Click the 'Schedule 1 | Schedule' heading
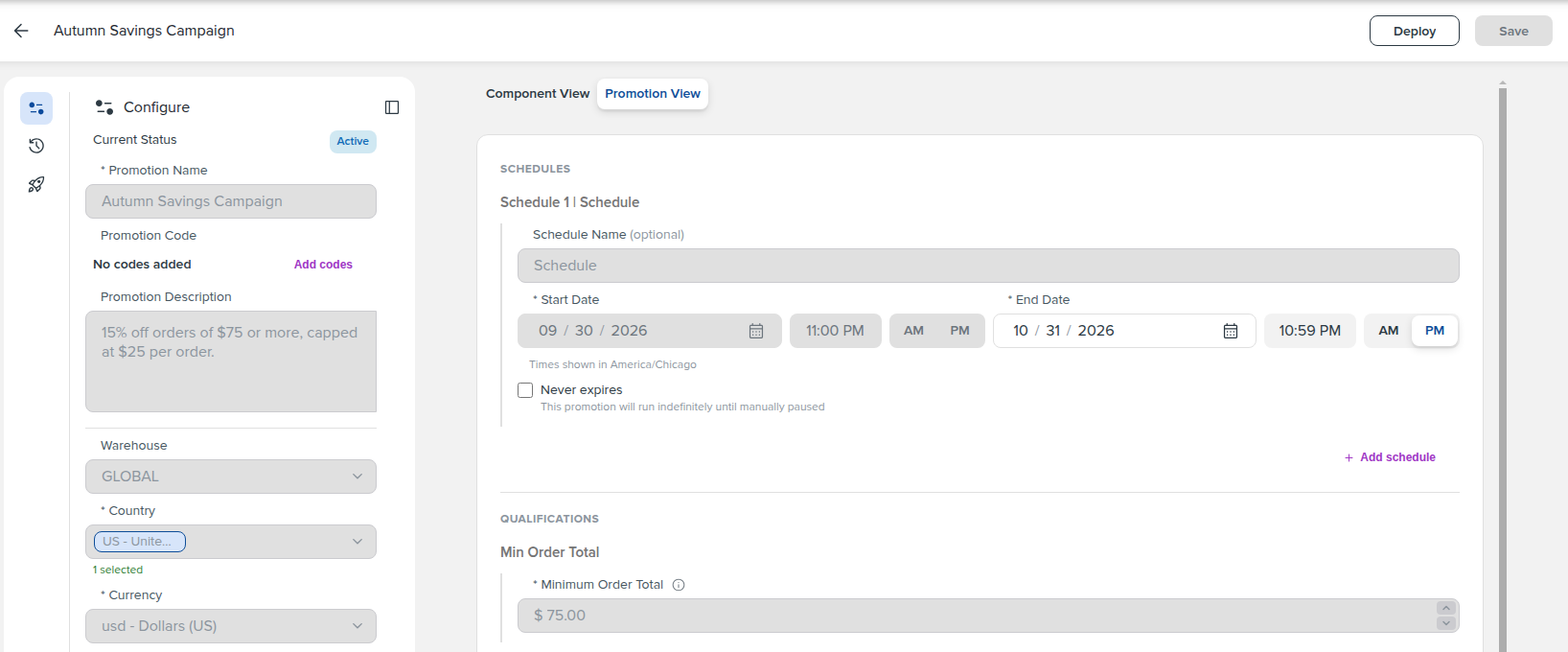 [x=569, y=202]
